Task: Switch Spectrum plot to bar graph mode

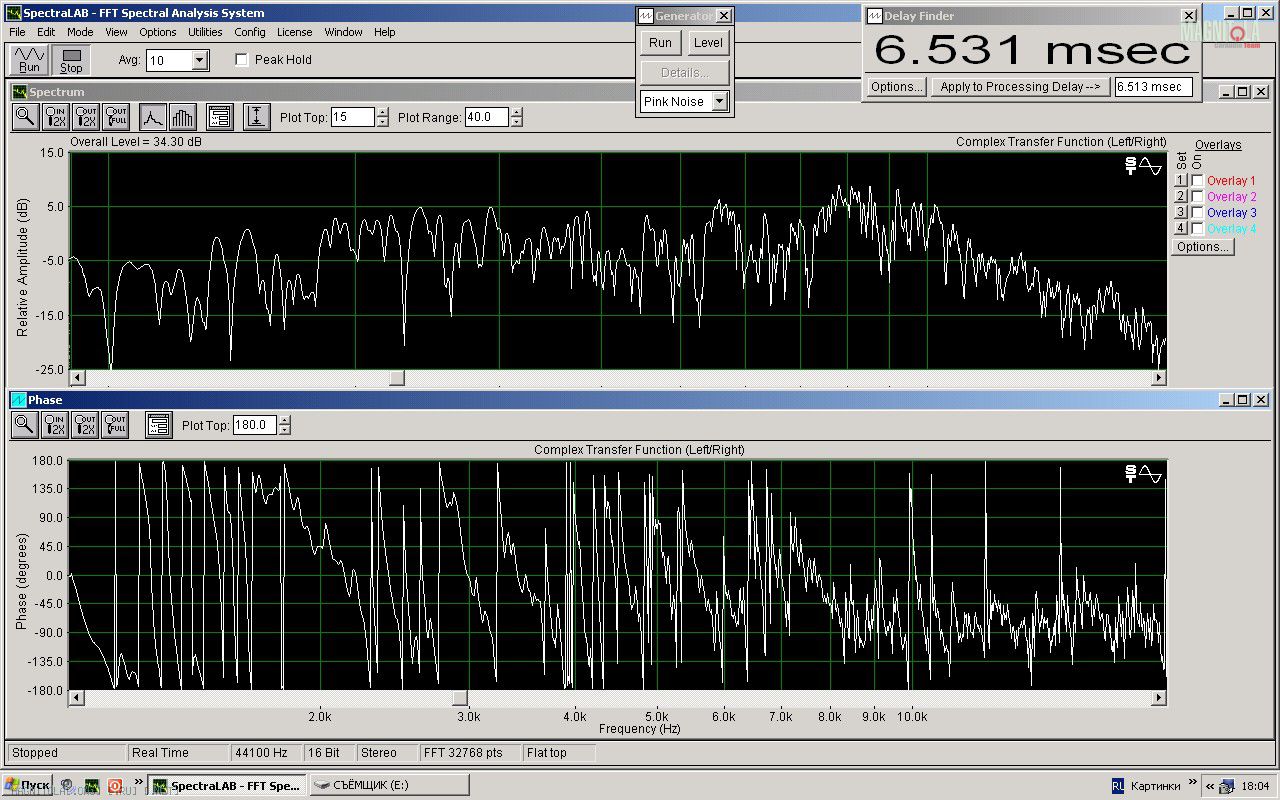Action: click(x=182, y=117)
